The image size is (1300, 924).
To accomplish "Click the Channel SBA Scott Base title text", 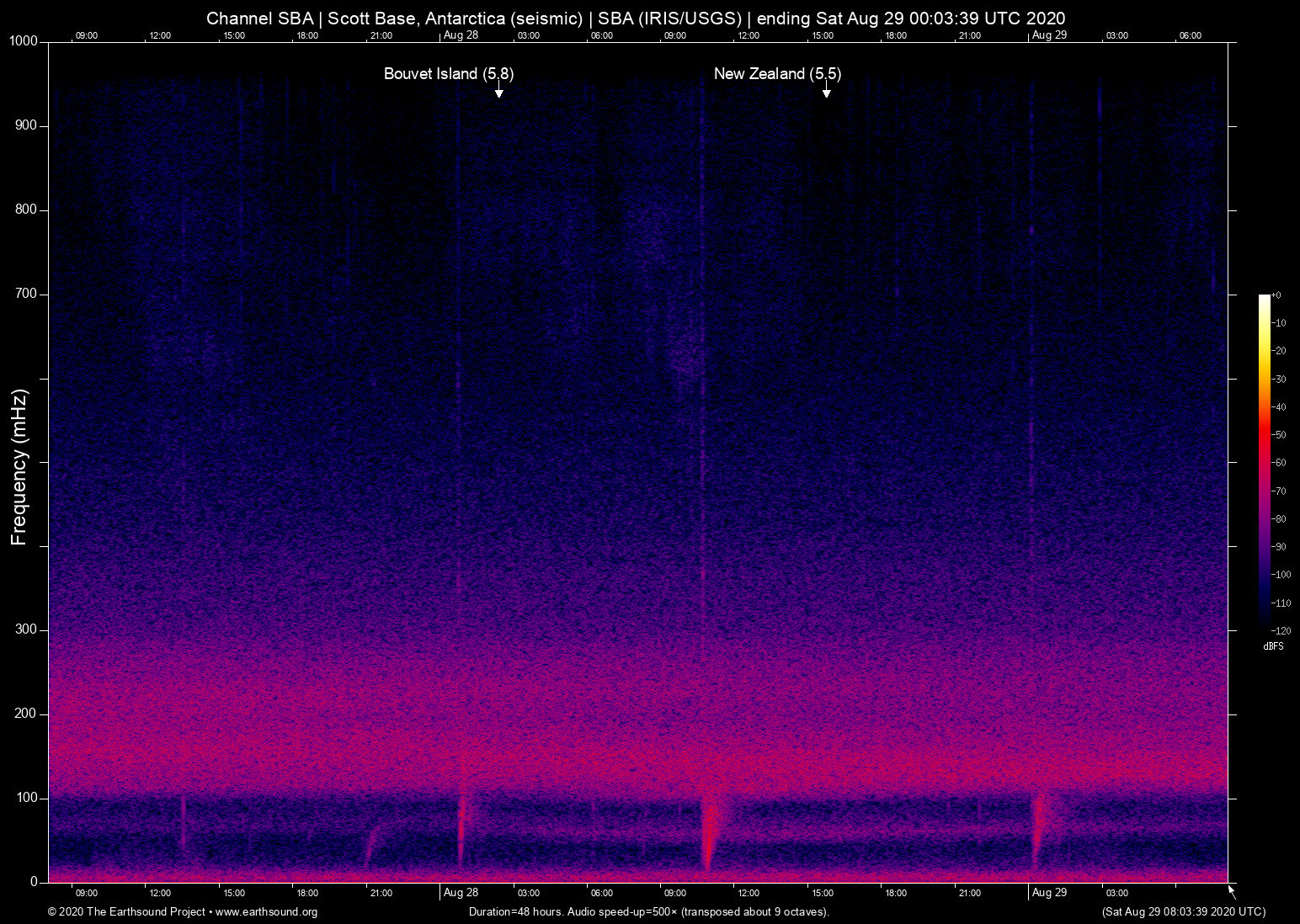I will pos(636,19).
